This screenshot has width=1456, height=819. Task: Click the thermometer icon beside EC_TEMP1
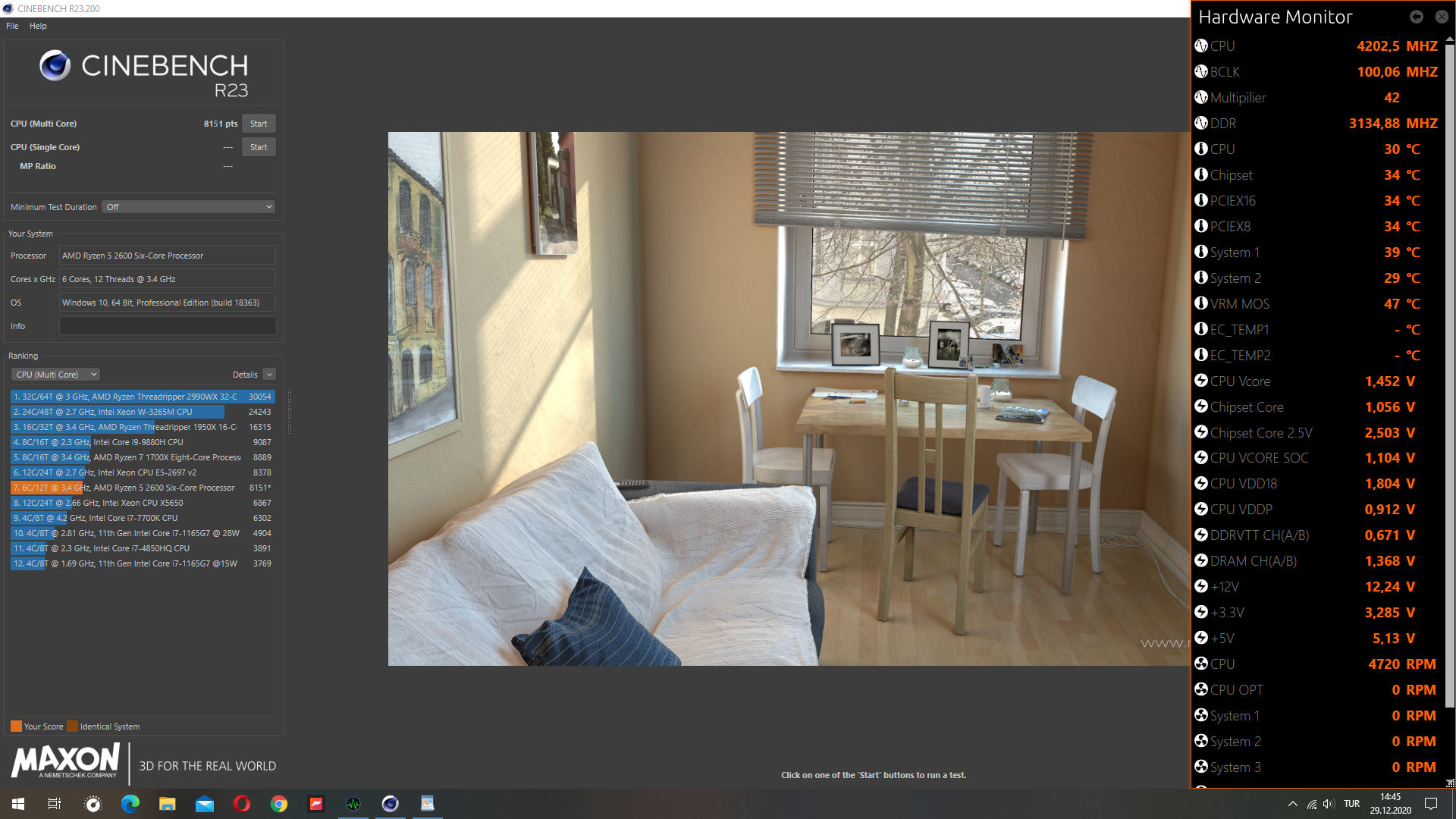[x=1201, y=329]
